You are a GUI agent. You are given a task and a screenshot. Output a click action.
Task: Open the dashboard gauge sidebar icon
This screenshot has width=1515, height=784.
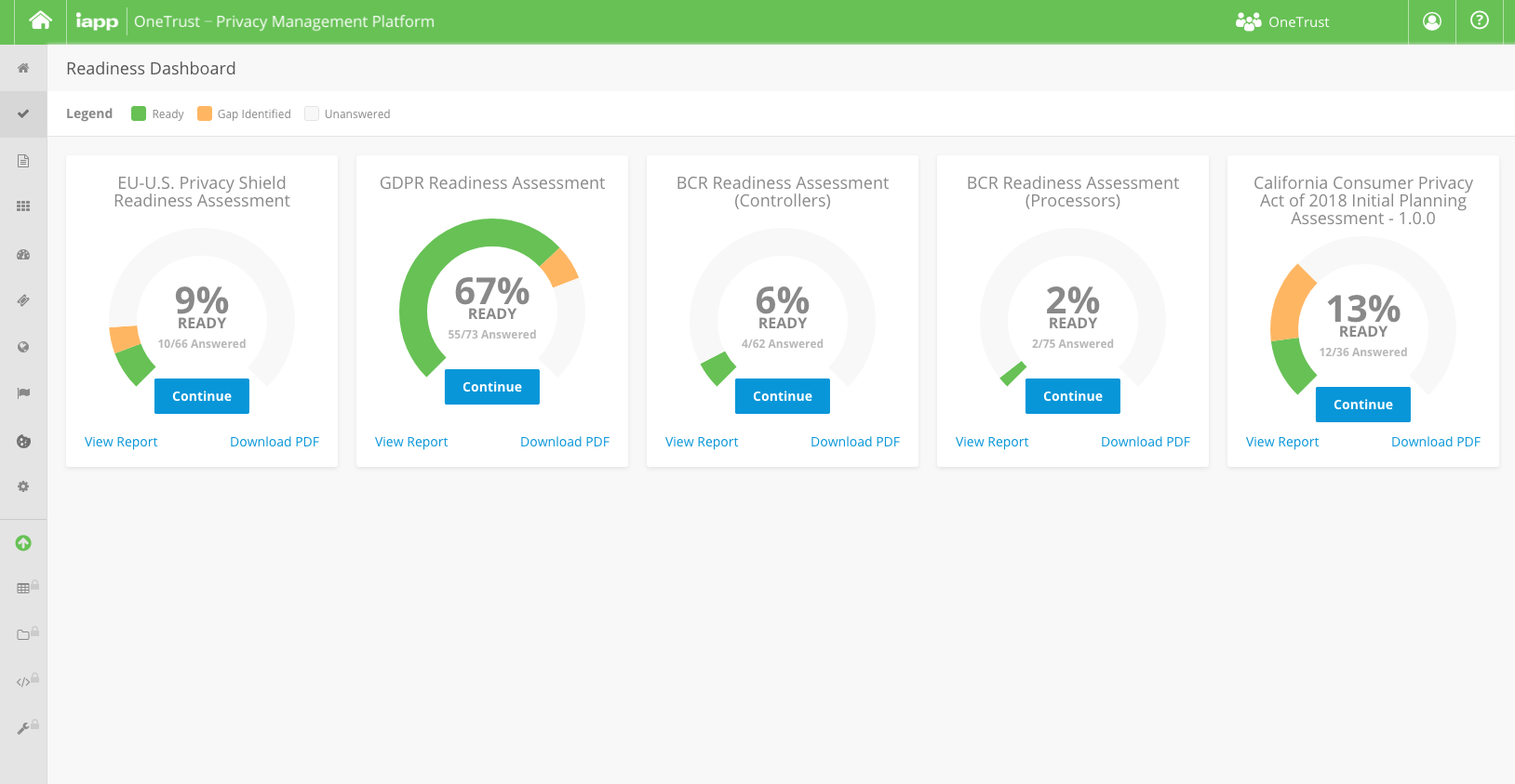(x=23, y=254)
